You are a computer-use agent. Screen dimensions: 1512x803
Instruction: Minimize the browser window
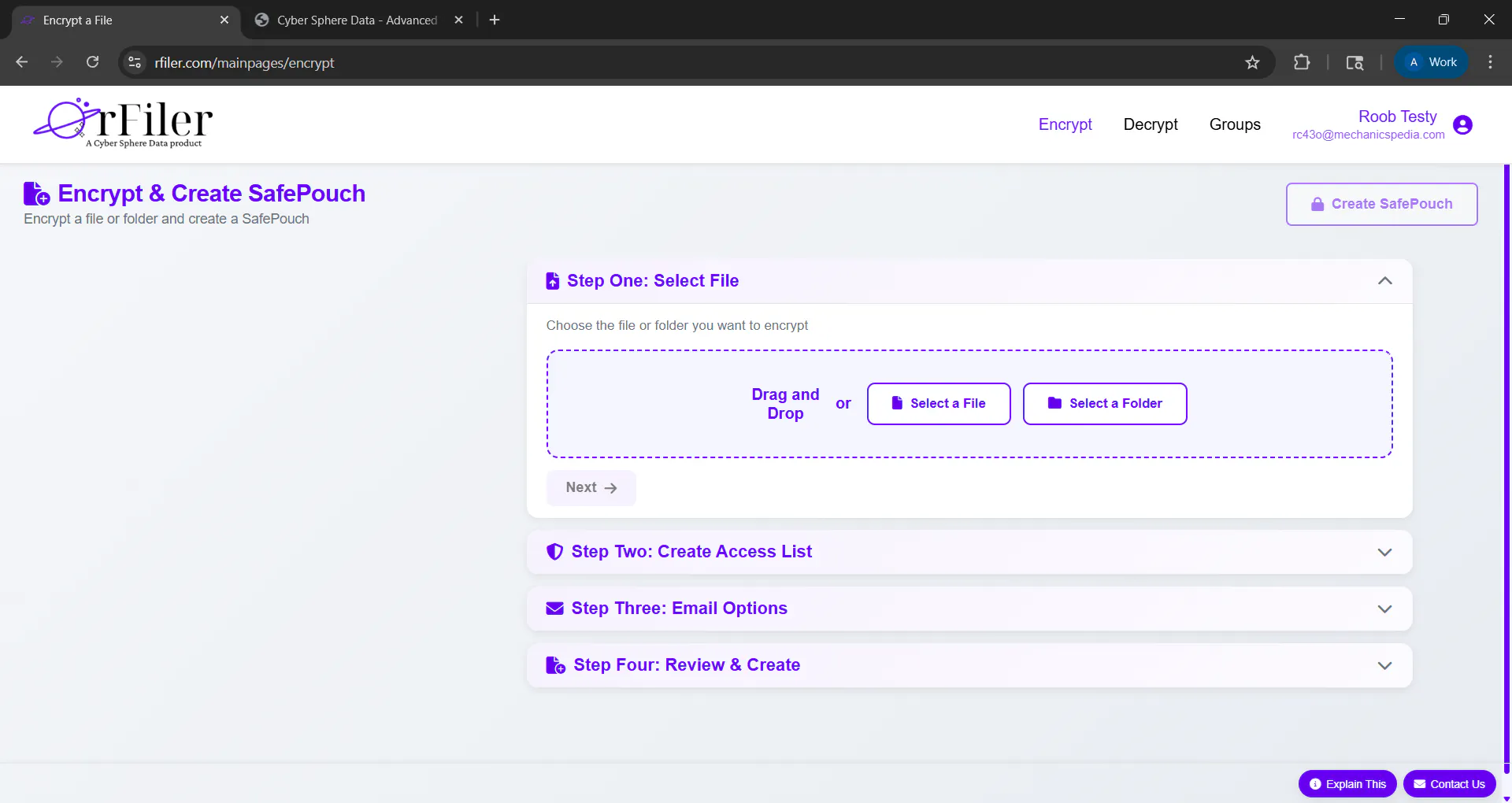click(1399, 20)
